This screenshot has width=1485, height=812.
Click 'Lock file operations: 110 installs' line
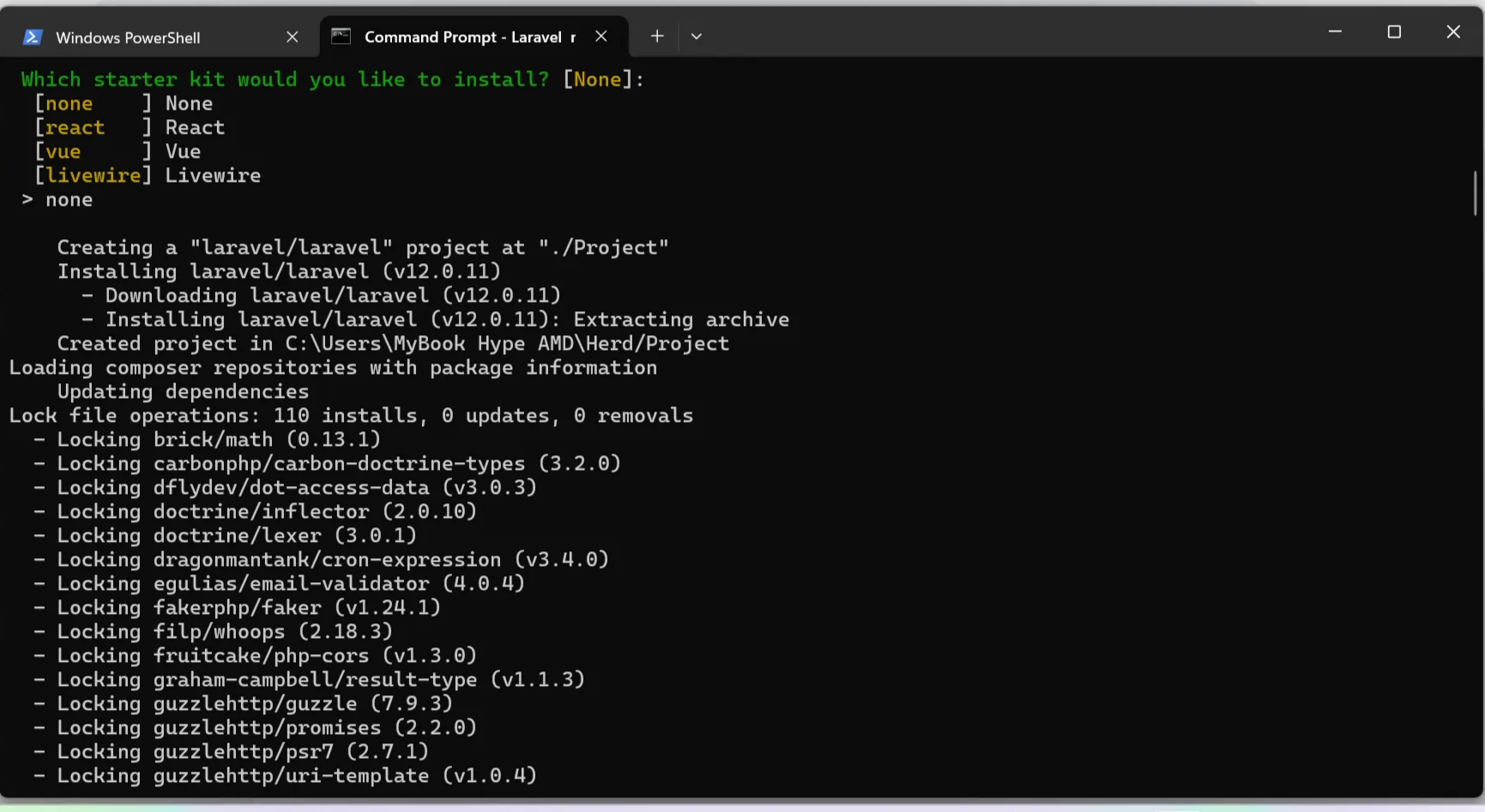click(x=351, y=416)
